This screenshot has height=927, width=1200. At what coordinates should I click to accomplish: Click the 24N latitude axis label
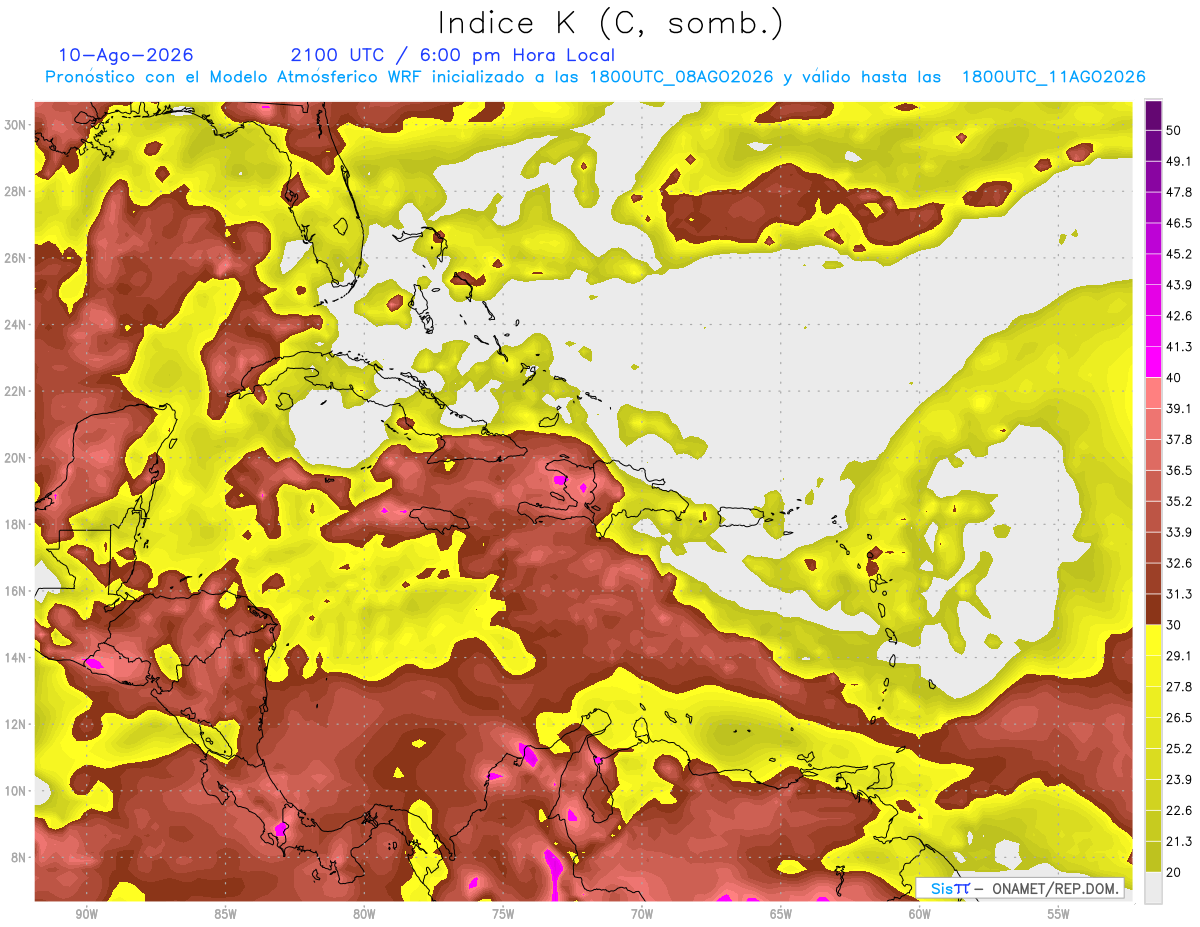click(17, 325)
